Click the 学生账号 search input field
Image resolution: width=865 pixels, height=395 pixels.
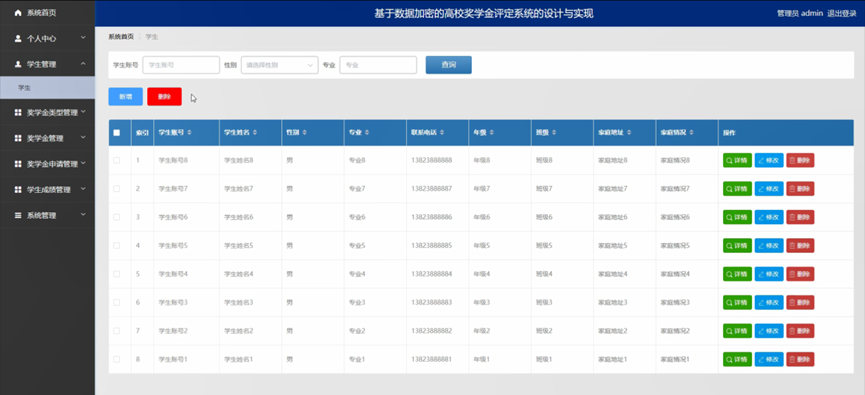pos(181,65)
